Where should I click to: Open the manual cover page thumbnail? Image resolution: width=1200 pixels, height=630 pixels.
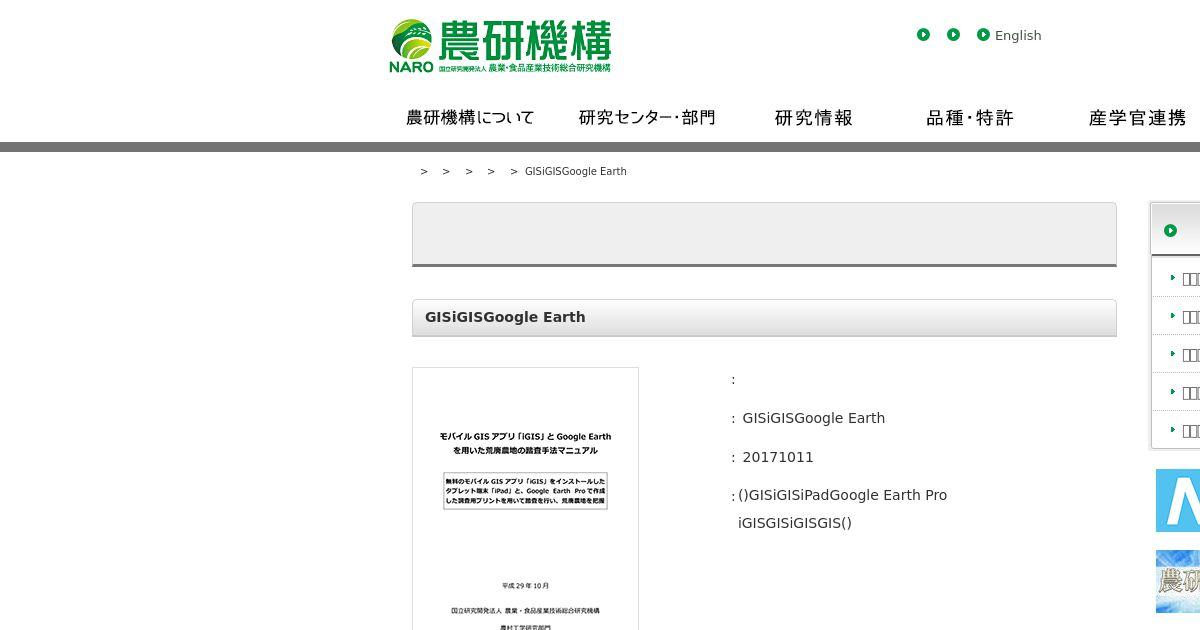click(x=525, y=499)
